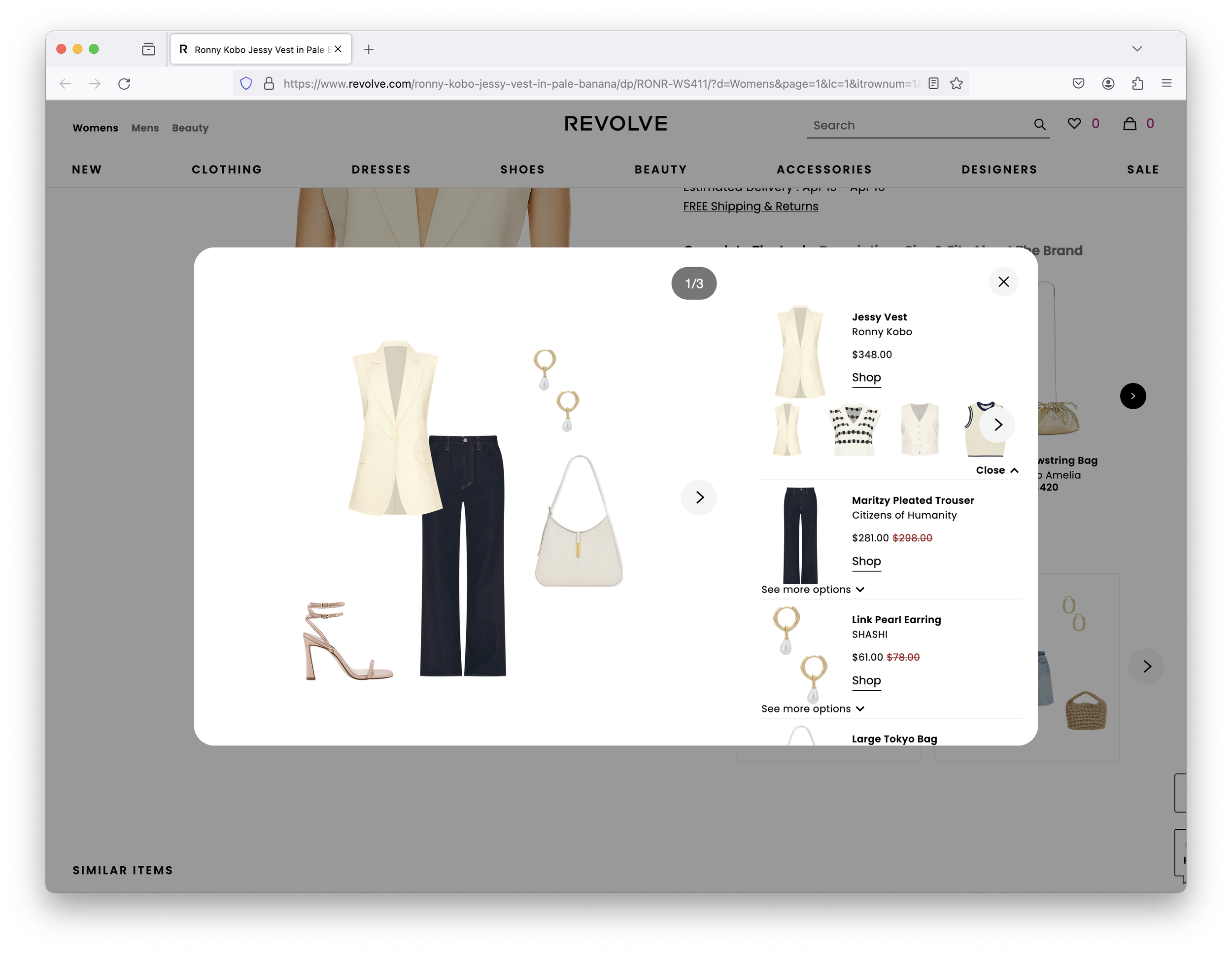Open the Maritzy Pleated Trouser thumbnail image

click(x=800, y=535)
